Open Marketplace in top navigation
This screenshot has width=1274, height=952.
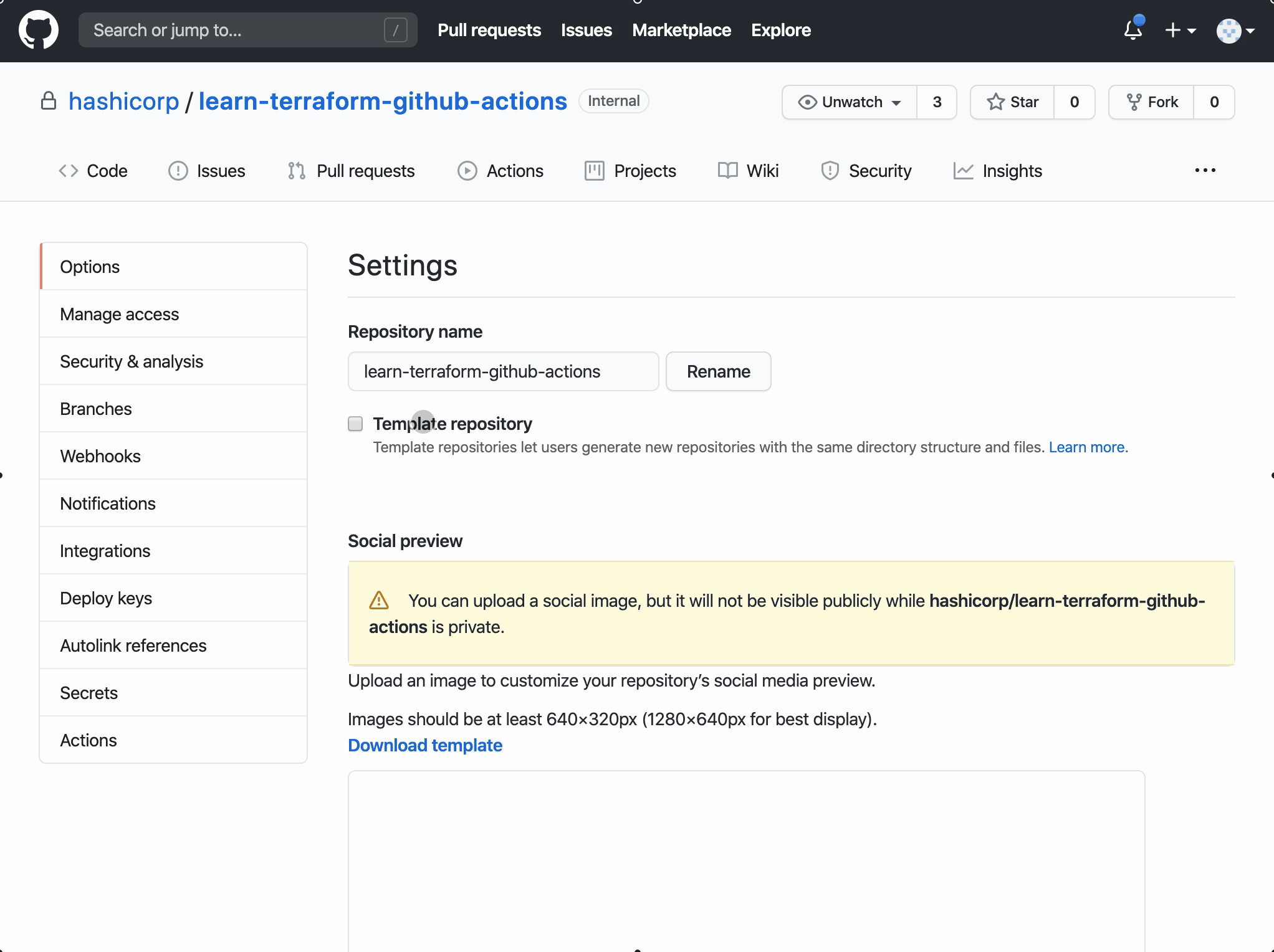(681, 30)
